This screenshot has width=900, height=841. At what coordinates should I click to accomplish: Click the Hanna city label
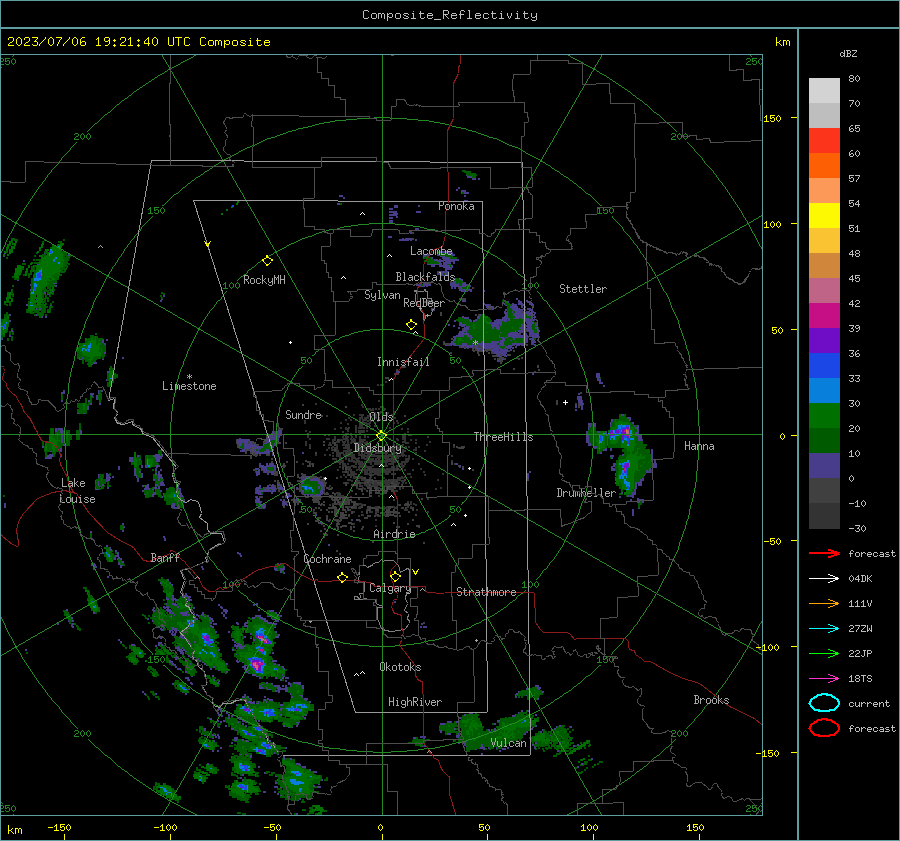pos(699,446)
